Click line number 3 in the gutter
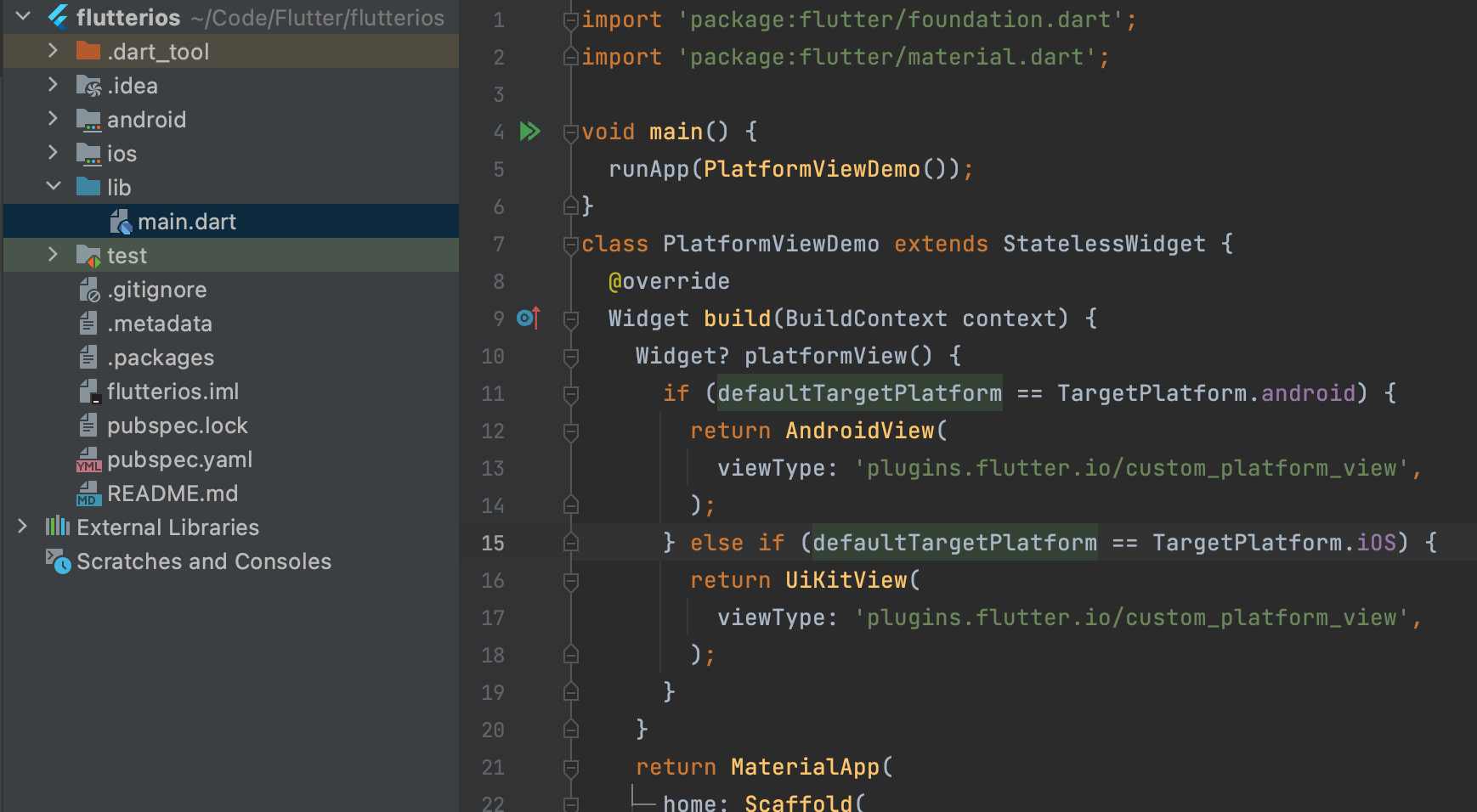Image resolution: width=1477 pixels, height=812 pixels. point(499,94)
